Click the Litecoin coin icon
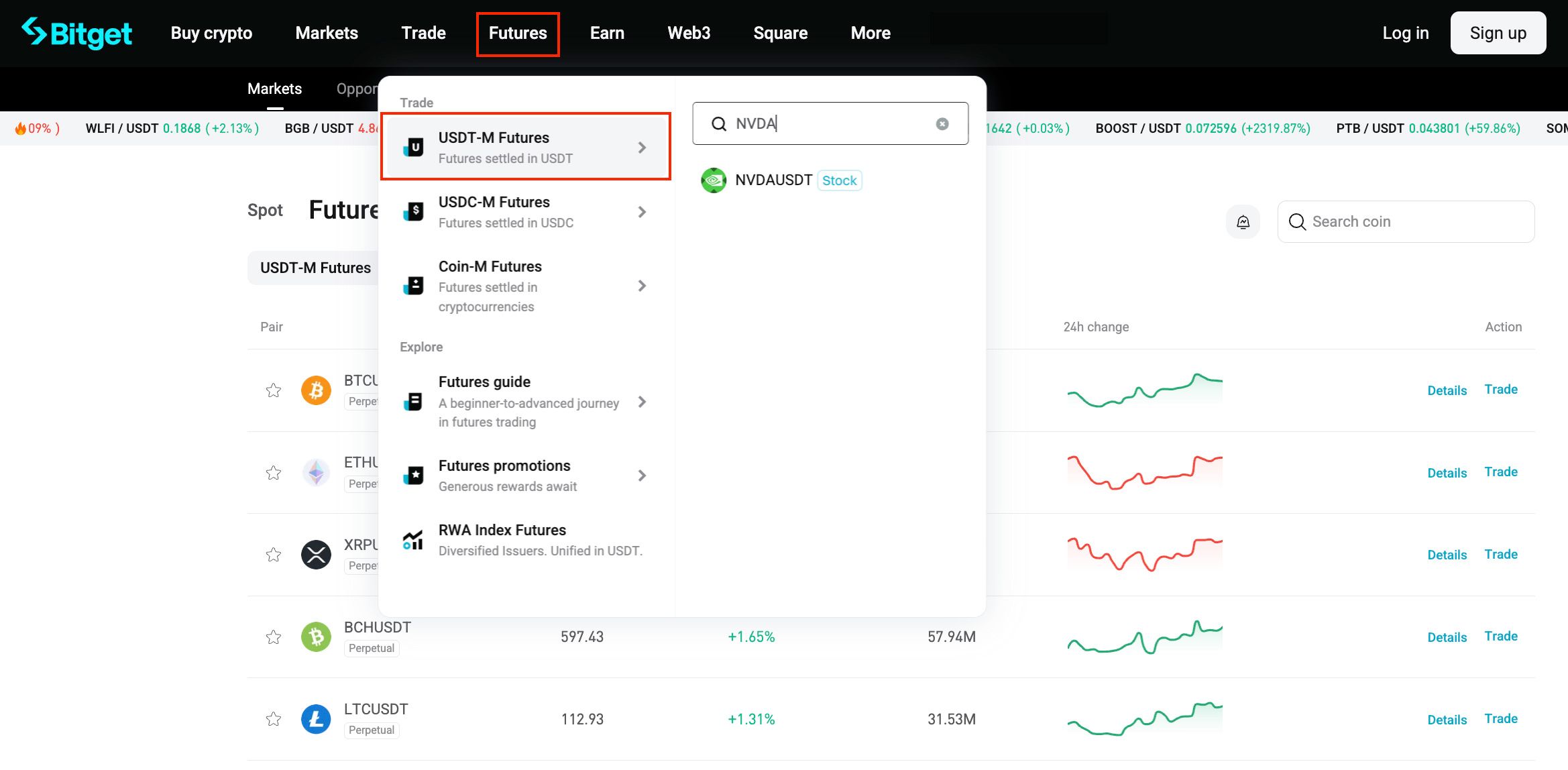Screen dimensions: 1568x770 pos(316,719)
